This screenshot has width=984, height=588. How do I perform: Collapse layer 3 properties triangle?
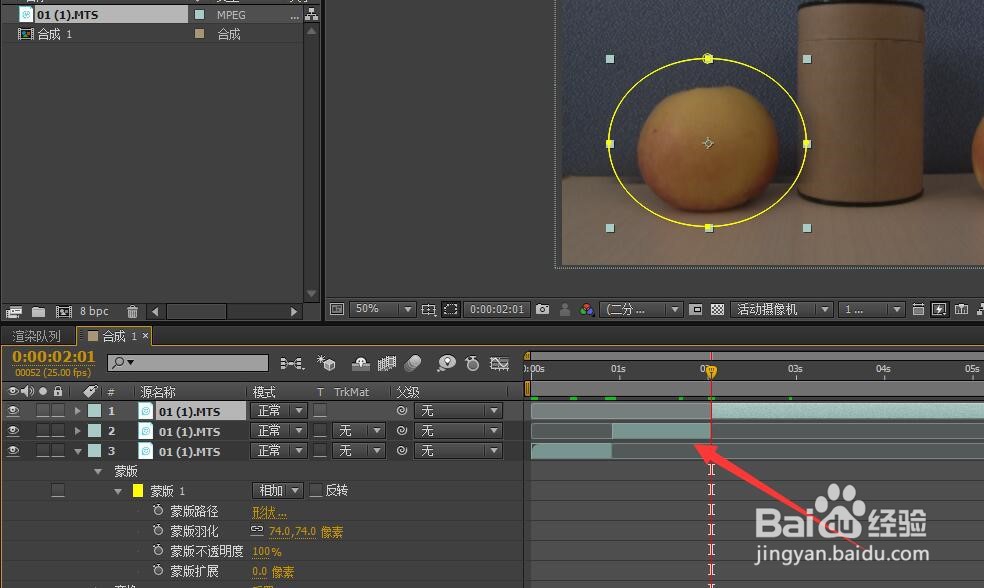tap(78, 451)
